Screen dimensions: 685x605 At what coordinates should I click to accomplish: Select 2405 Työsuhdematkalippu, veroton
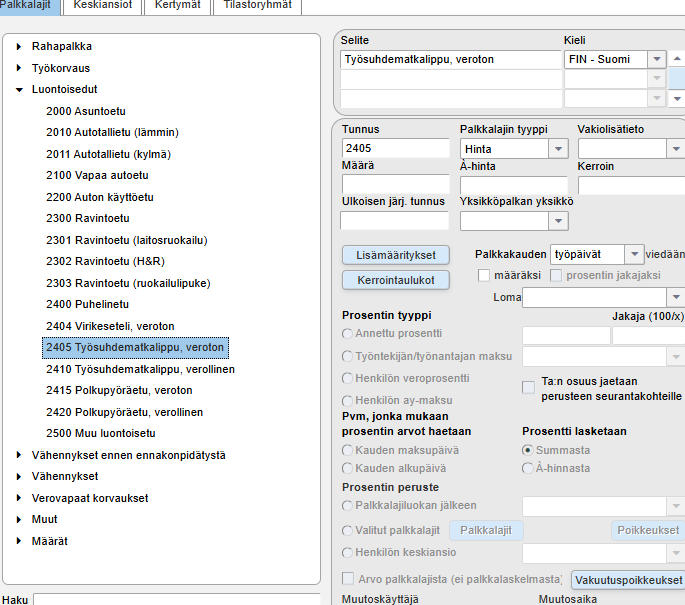tap(135, 347)
